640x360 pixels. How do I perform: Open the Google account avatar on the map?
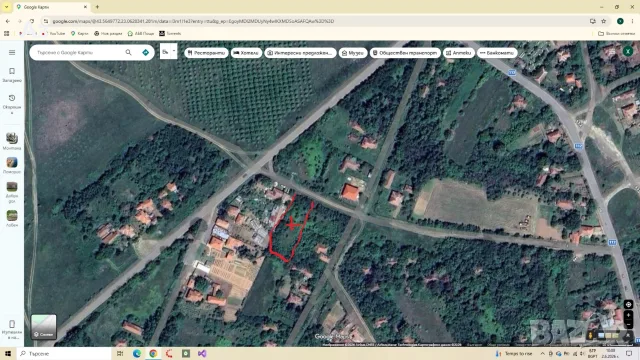click(628, 51)
